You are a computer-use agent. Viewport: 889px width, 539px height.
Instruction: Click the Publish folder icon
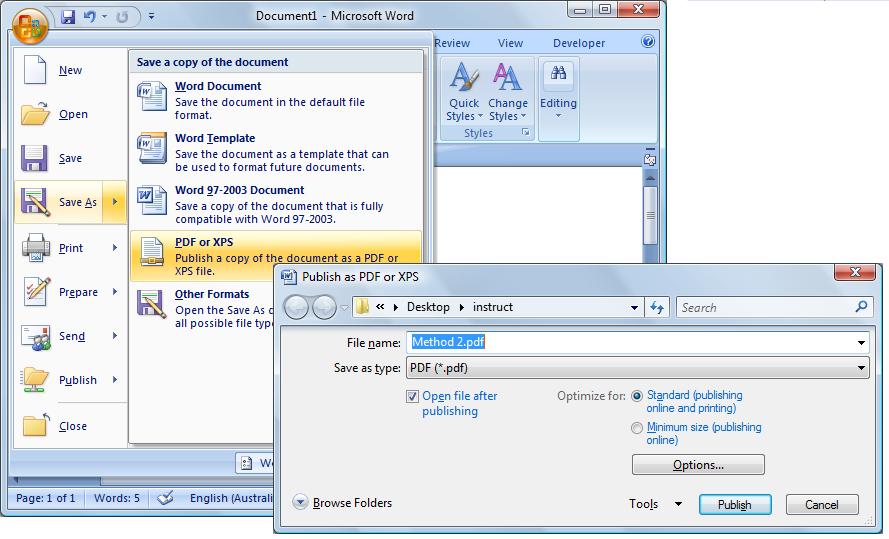click(35, 380)
